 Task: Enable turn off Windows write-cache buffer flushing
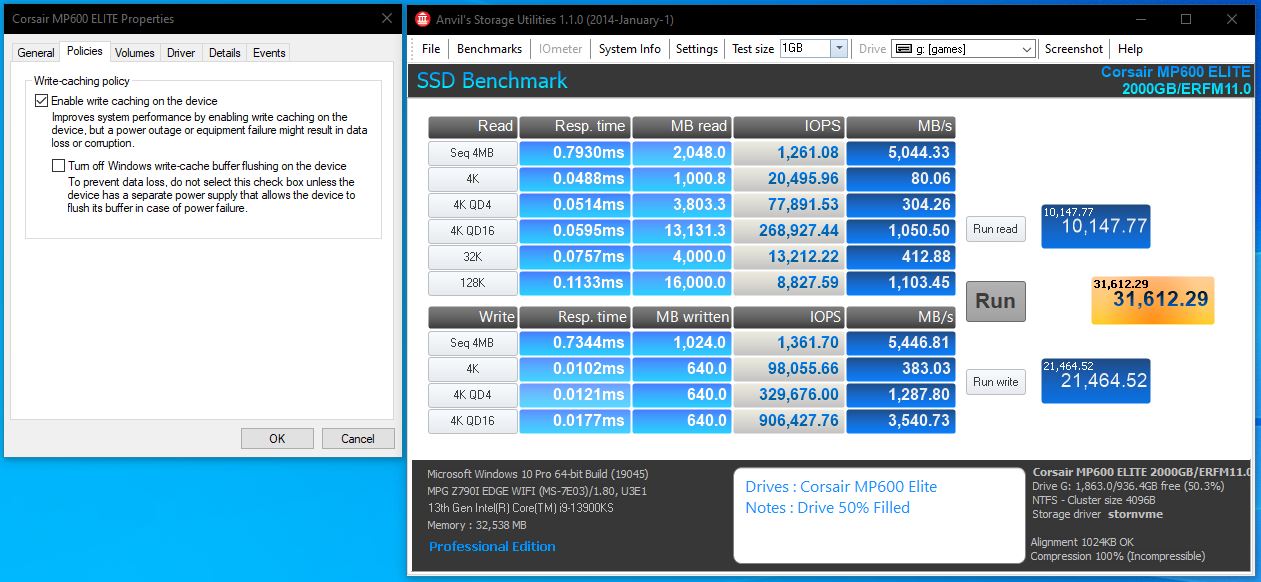pos(58,166)
